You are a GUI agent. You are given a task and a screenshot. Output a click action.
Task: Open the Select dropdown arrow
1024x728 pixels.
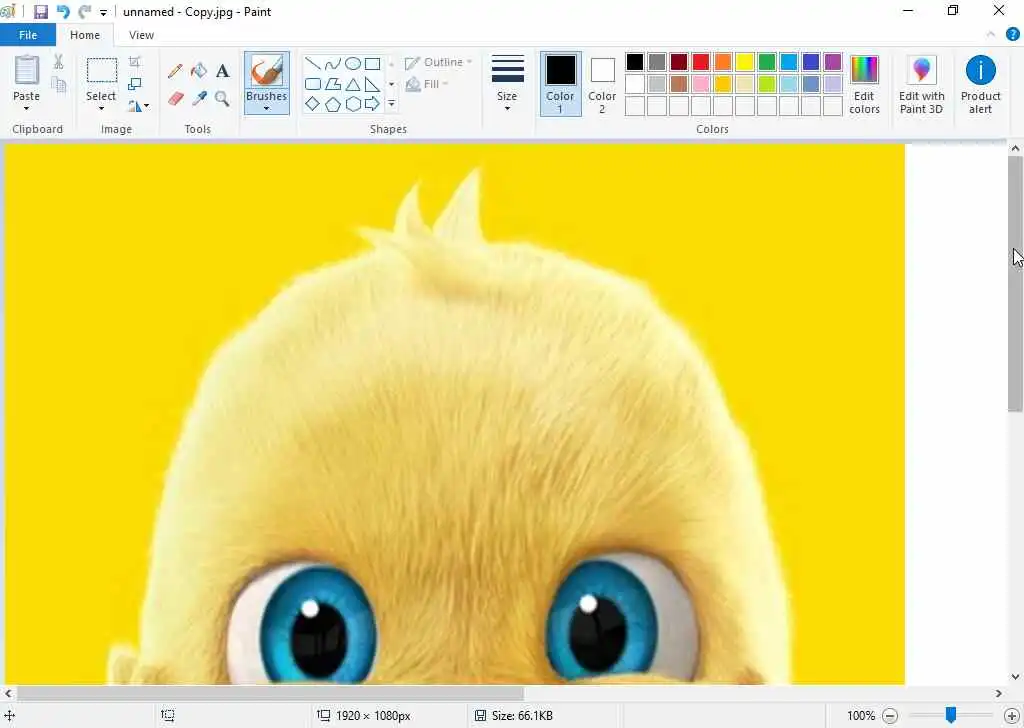tap(101, 108)
